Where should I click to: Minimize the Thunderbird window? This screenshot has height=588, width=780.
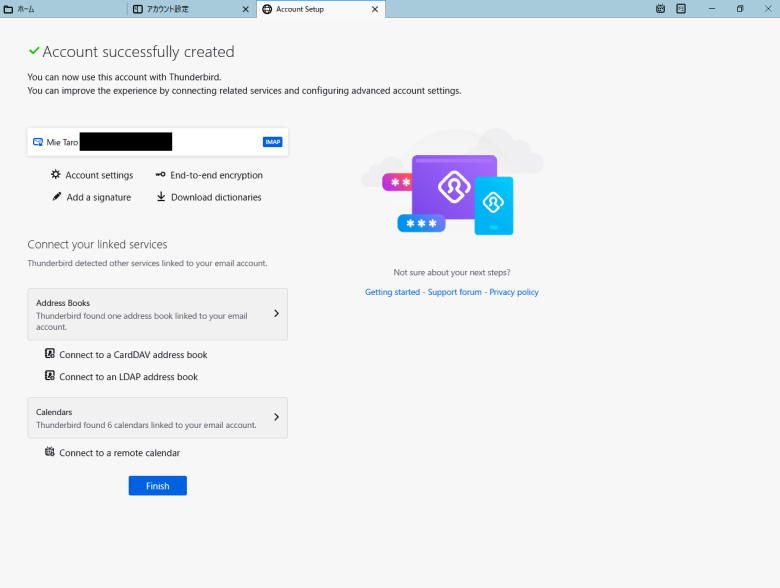tap(712, 9)
